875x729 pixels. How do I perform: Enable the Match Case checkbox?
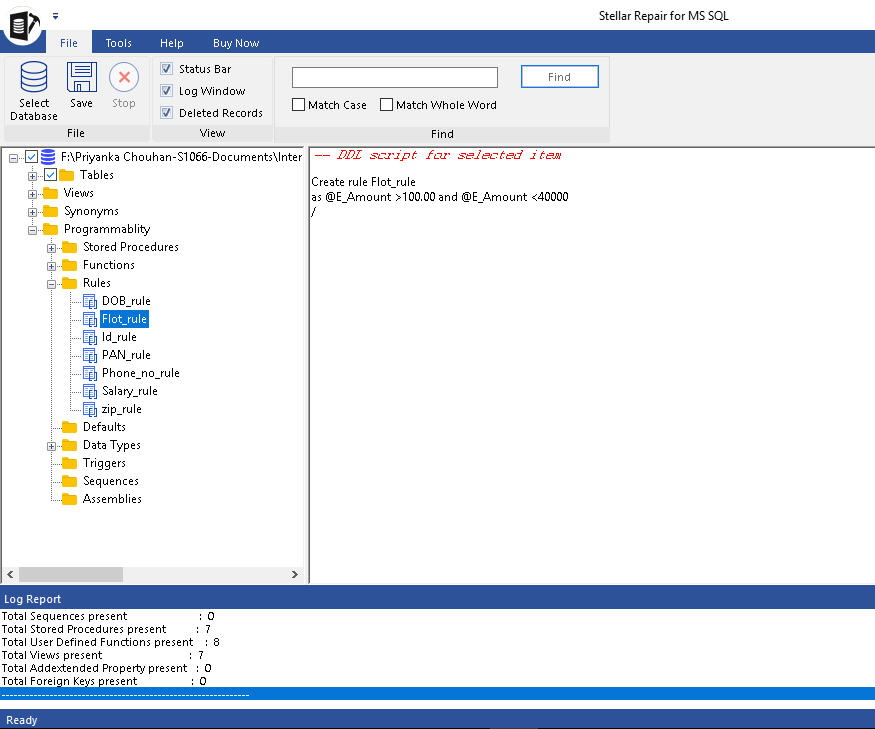click(299, 105)
